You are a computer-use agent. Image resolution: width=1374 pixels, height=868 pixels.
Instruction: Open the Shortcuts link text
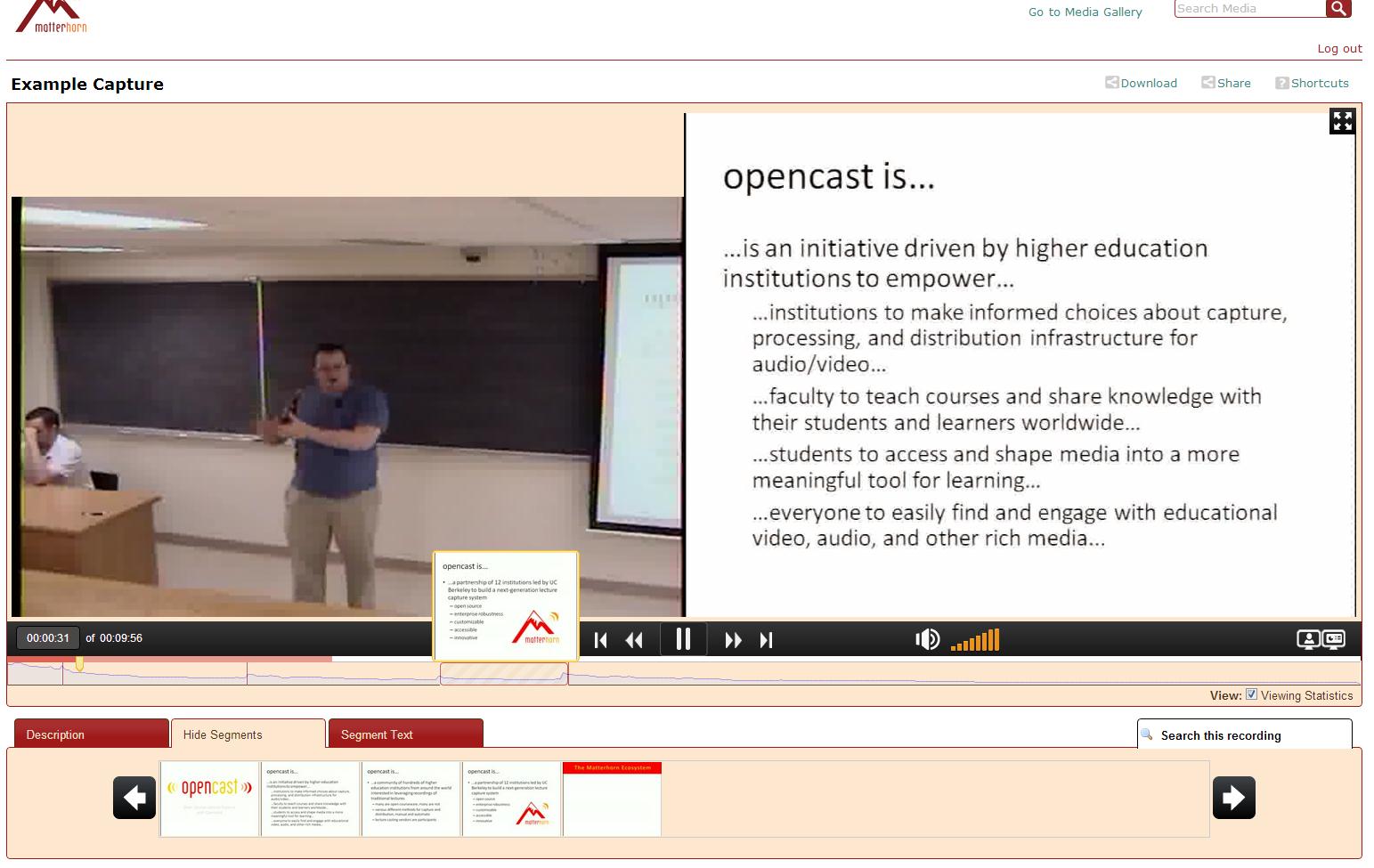(x=1320, y=83)
